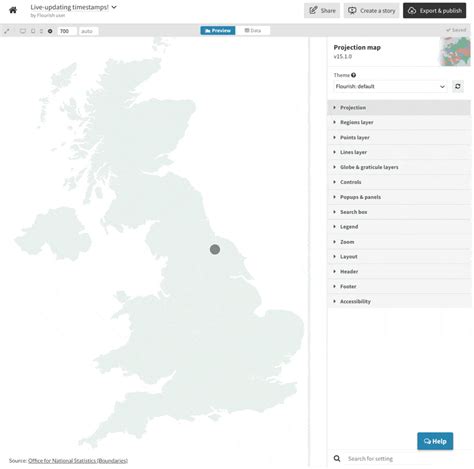
Task: Select the custom size preview icon
Action: coord(50,31)
